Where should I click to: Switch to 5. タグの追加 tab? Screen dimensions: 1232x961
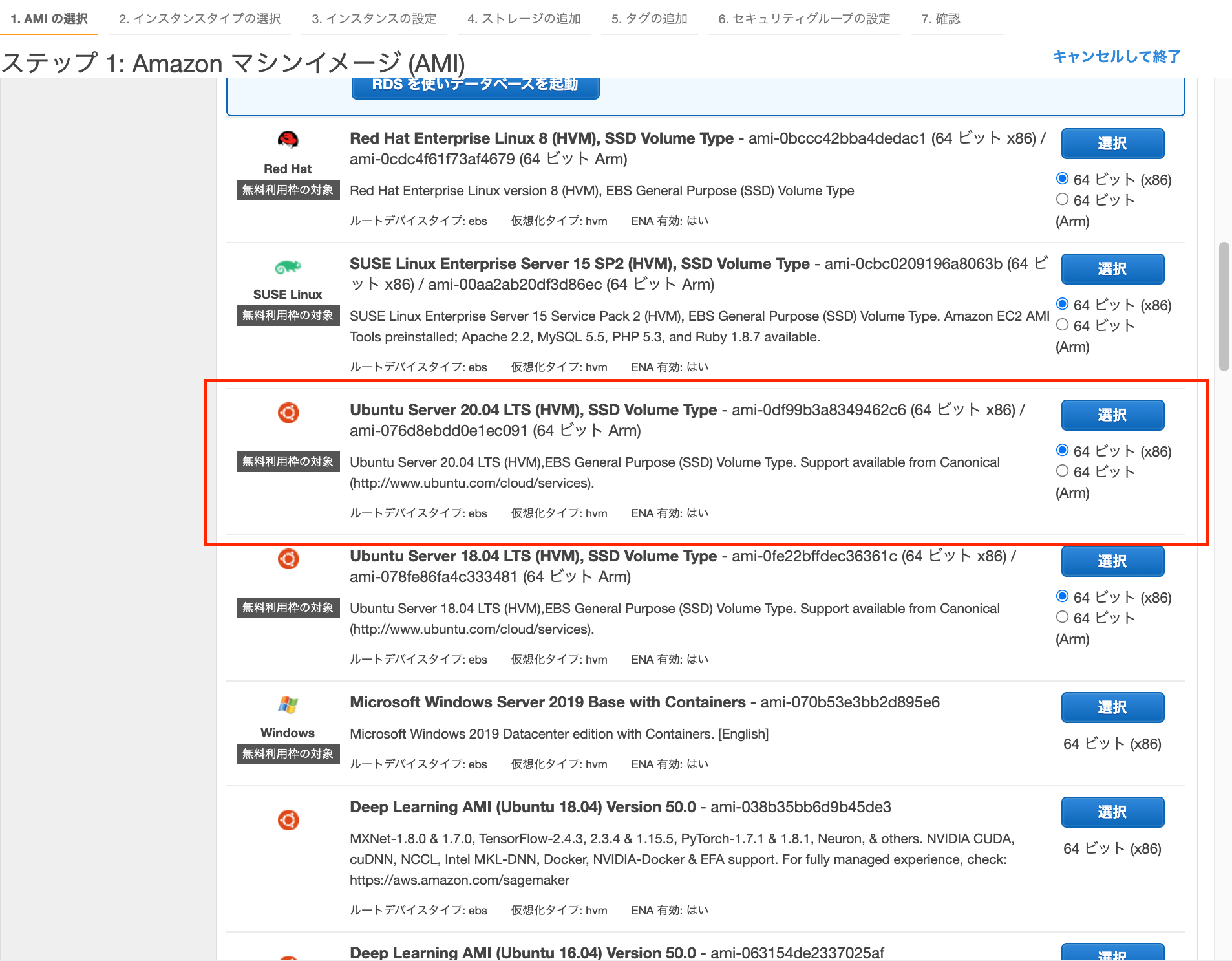(x=649, y=19)
